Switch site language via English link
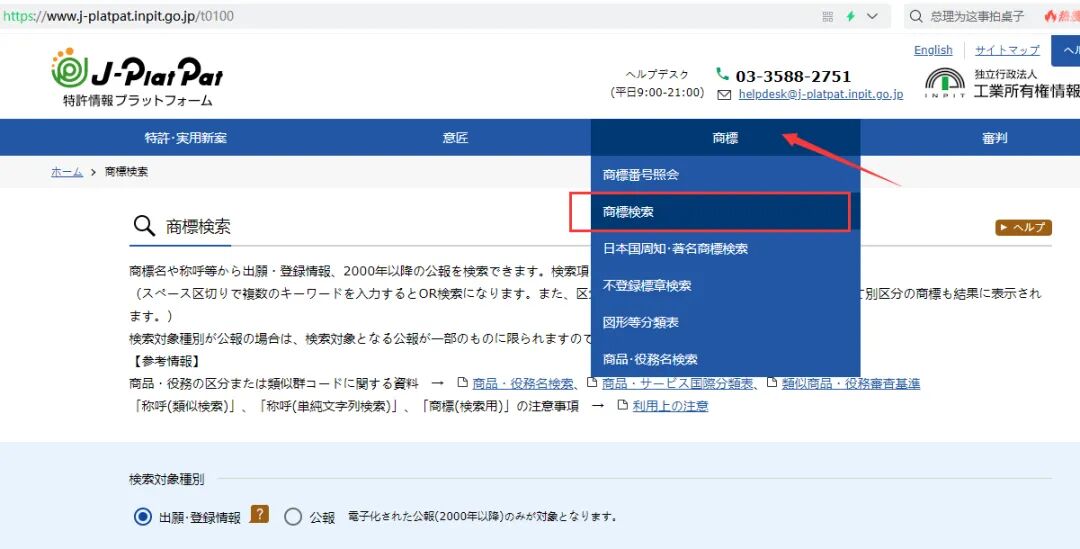The width and height of the screenshot is (1080, 549). point(933,50)
